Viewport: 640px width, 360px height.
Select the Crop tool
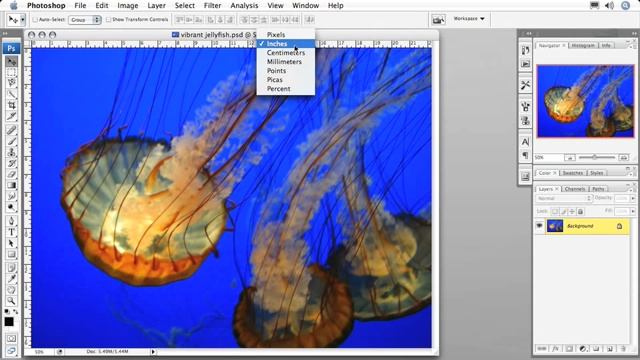(11, 105)
